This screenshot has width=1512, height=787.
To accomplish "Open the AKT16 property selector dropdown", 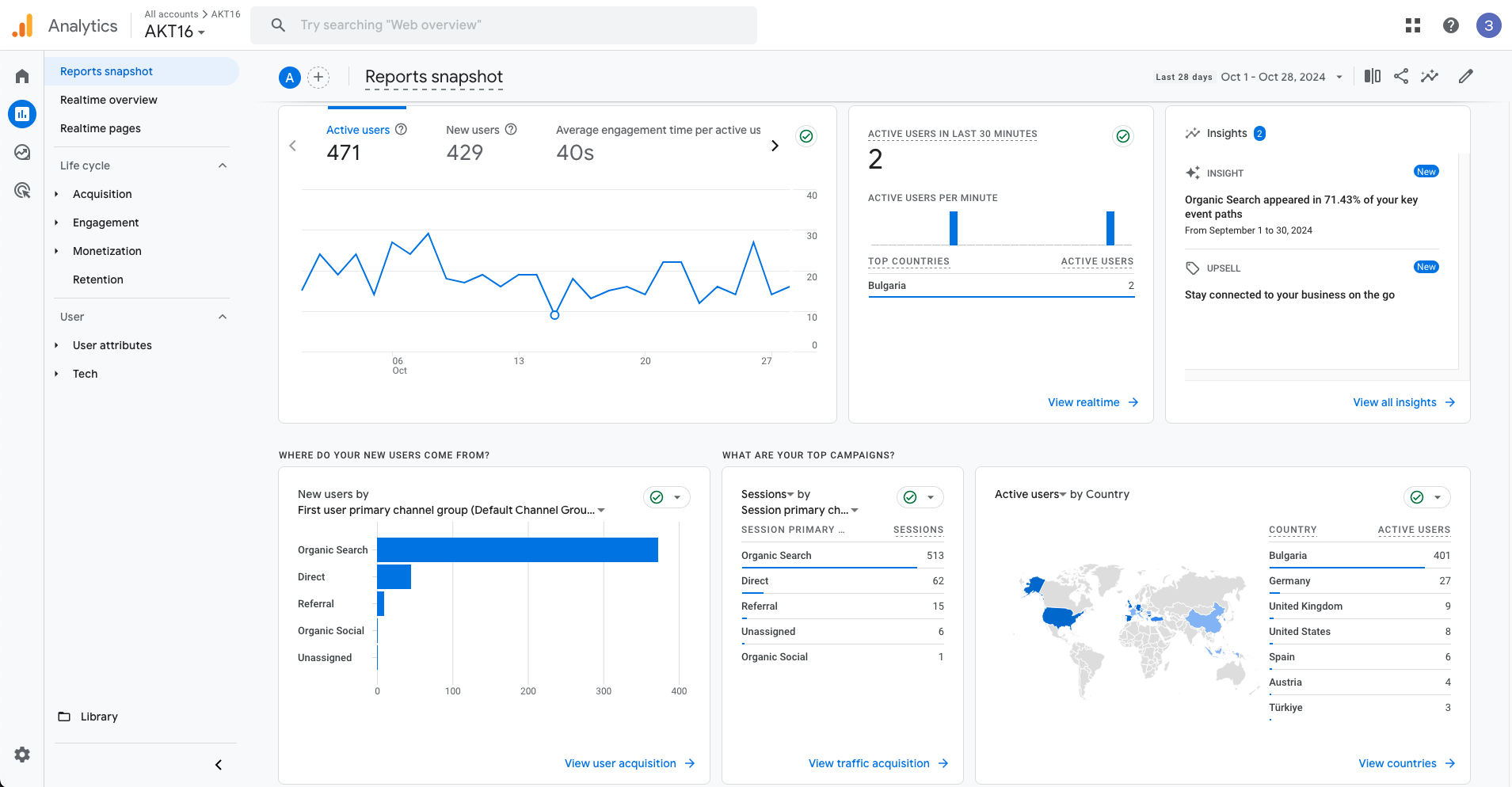I will tap(175, 32).
